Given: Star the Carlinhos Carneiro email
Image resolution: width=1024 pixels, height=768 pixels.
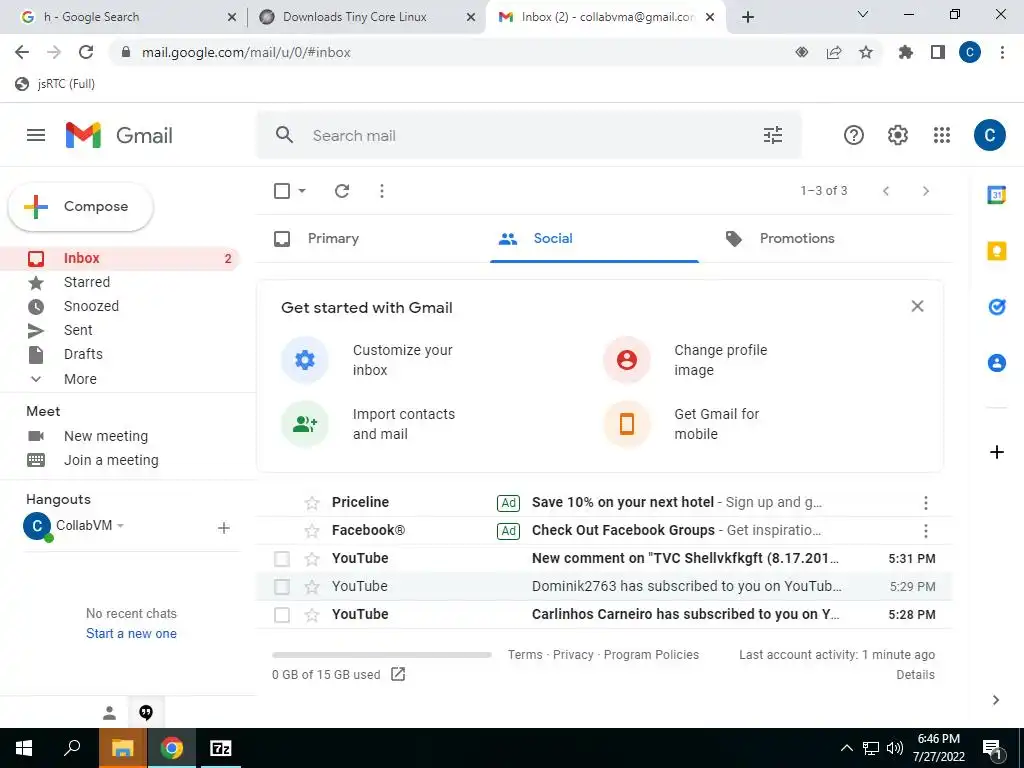Looking at the screenshot, I should [x=312, y=615].
